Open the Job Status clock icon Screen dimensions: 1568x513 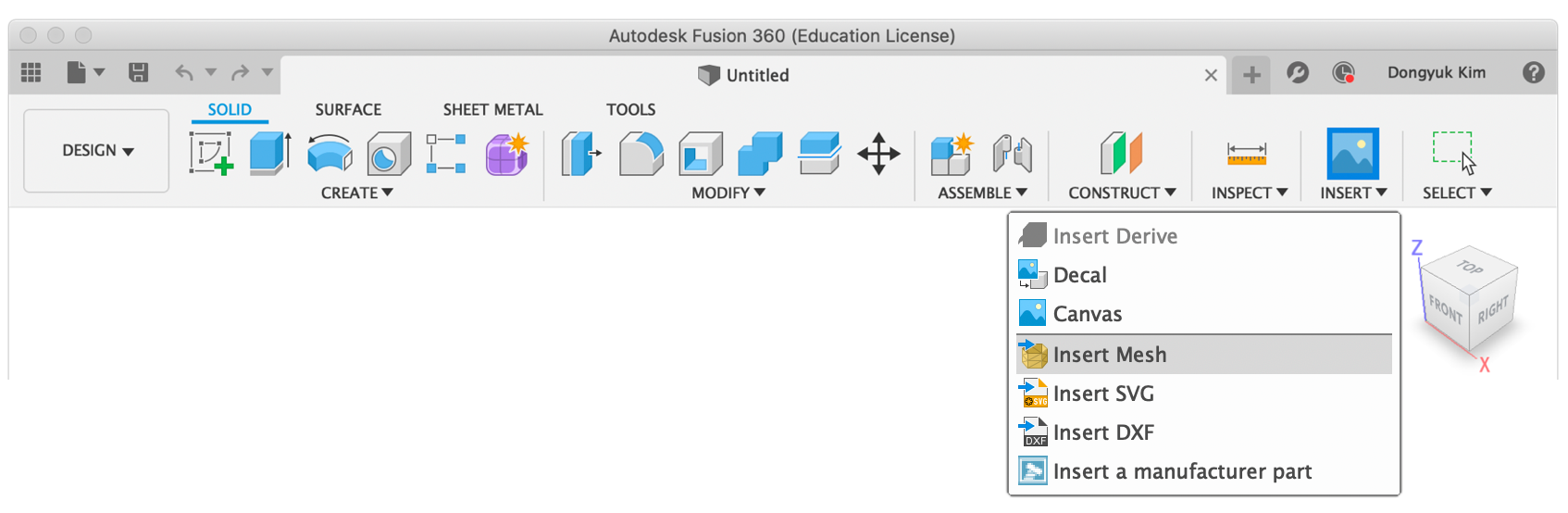[x=1343, y=72]
